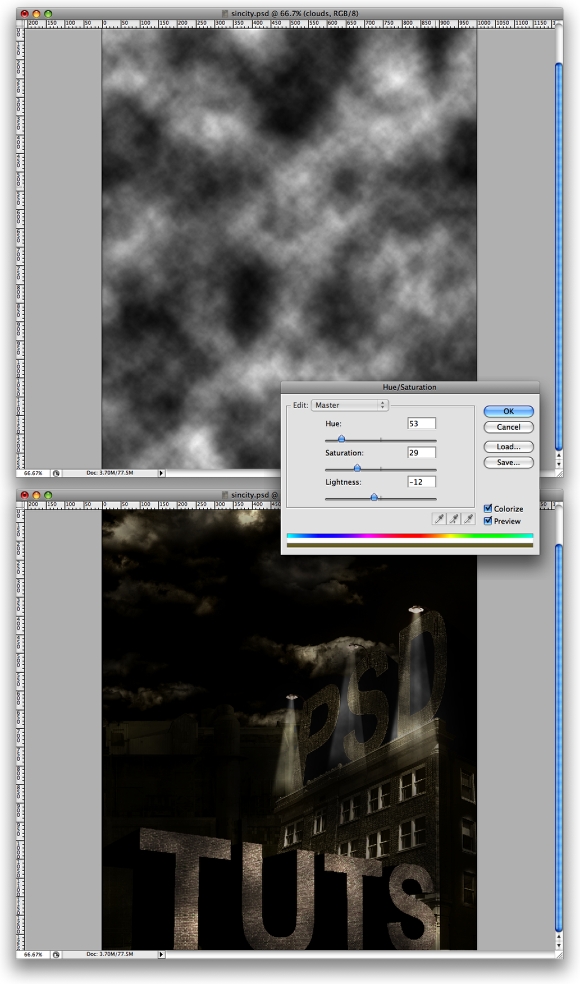This screenshot has width=580, height=984.
Task: Click the sincity.psd document icon in top title bar
Action: tap(225, 13)
